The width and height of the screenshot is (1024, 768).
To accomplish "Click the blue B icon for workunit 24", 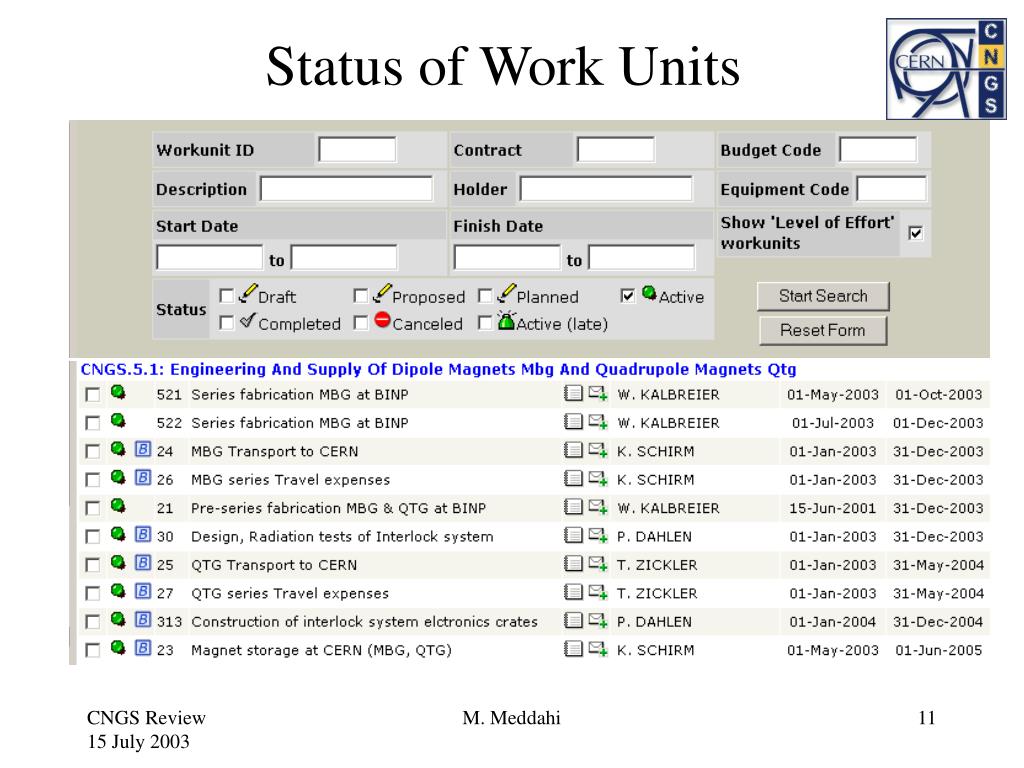I will click(x=143, y=449).
